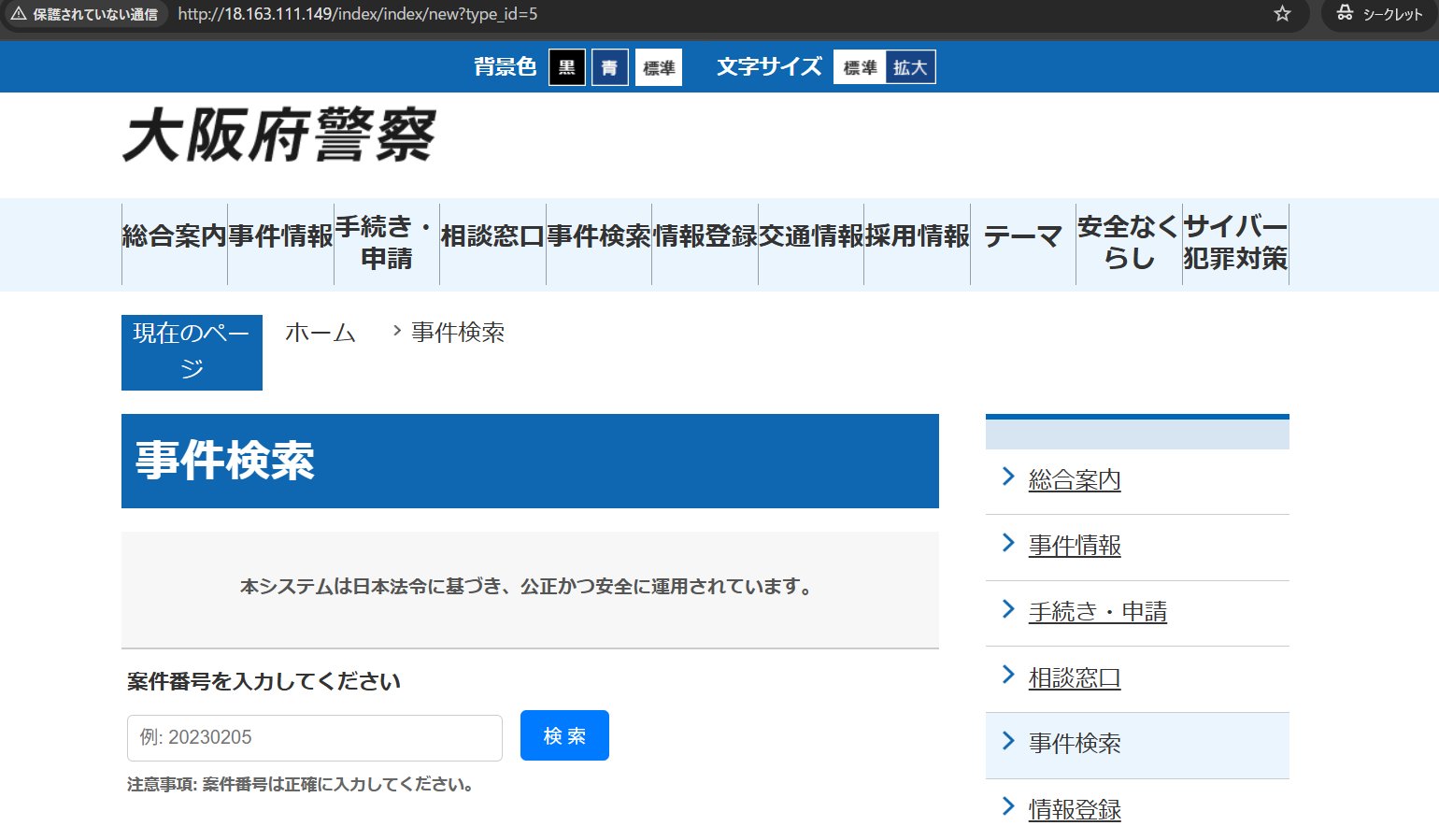
Task: Switch text size to standard (標準)
Action: 860,67
